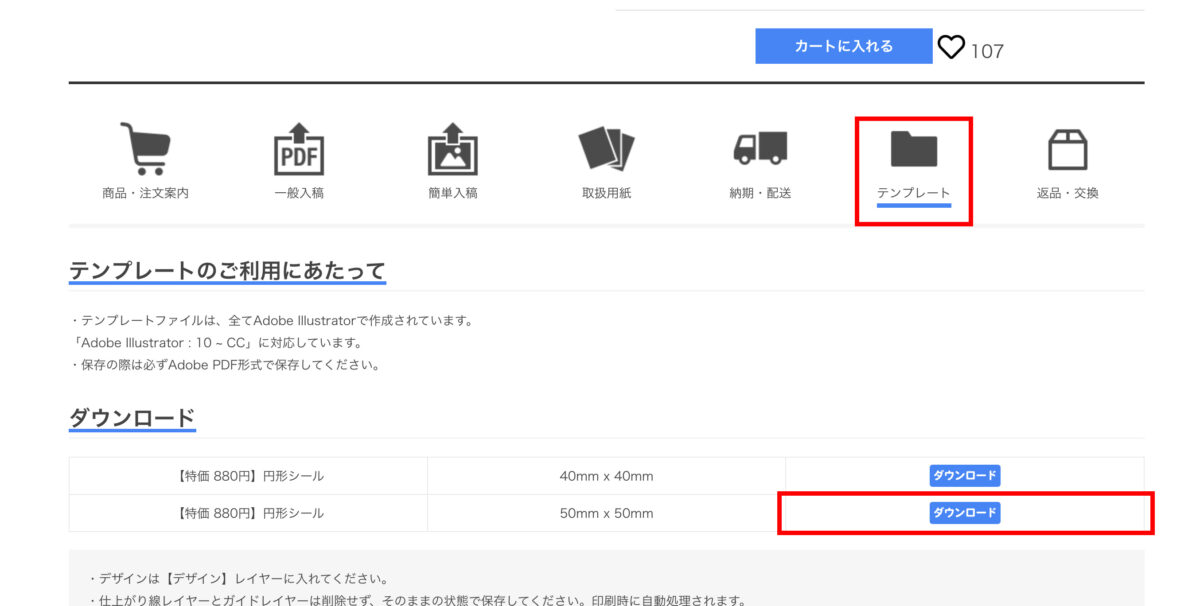Open the paper sheets icon for 取扱用紙
Image resolution: width=1200 pixels, height=606 pixels.
point(607,149)
